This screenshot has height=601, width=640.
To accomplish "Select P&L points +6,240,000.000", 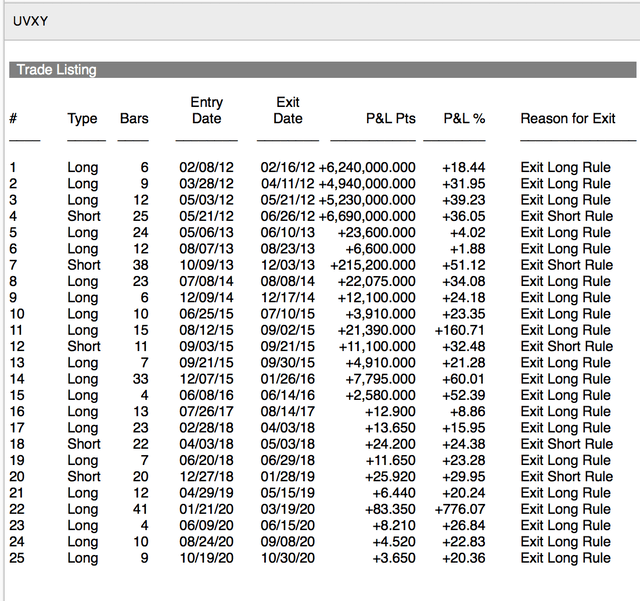I will click(x=367, y=167).
